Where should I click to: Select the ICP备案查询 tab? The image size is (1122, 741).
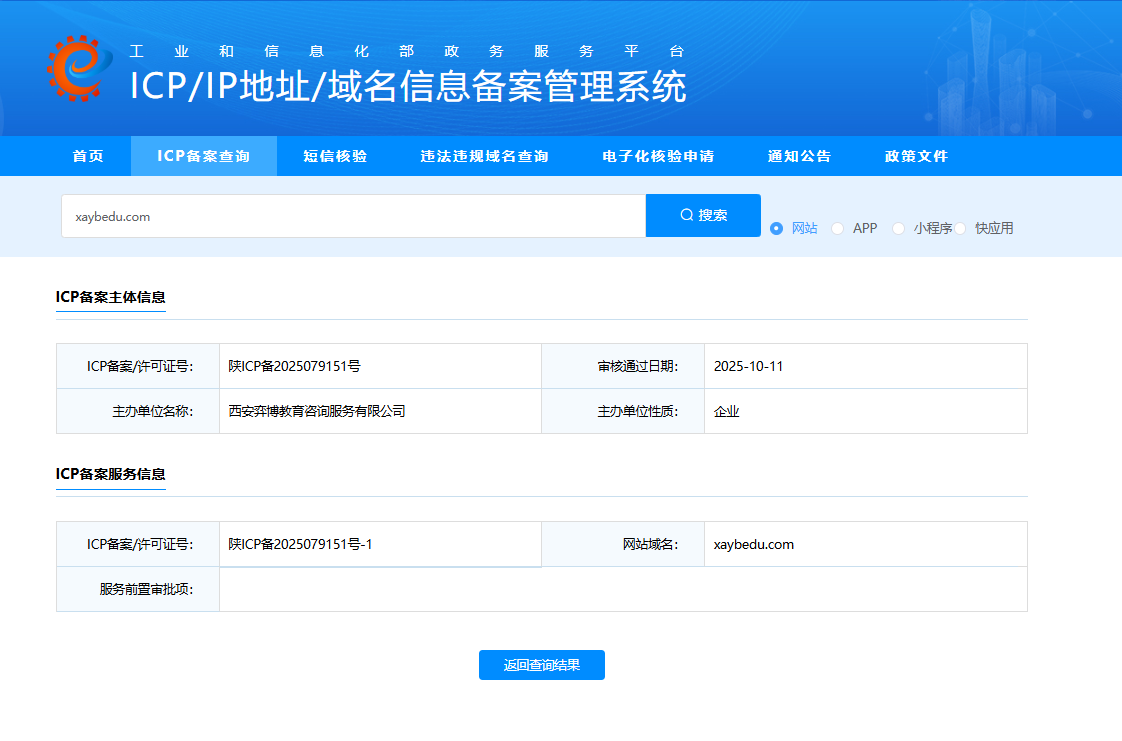(203, 156)
